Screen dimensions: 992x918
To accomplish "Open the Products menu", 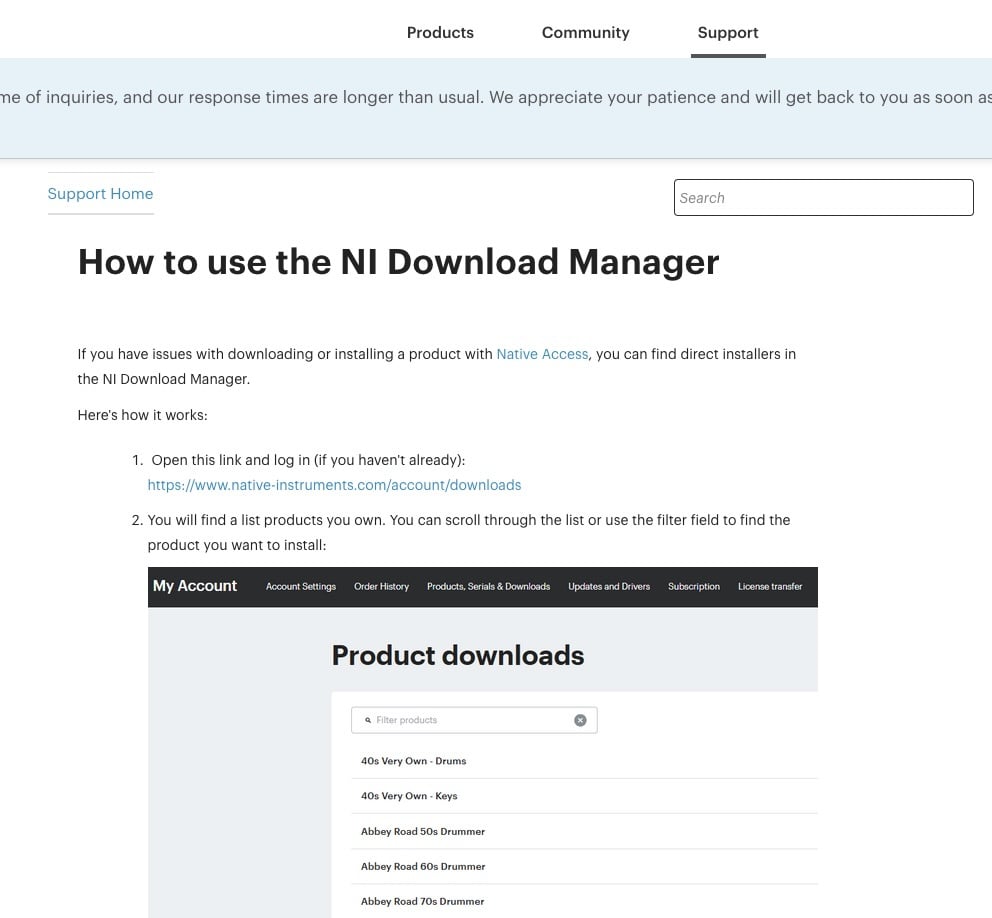I will click(x=440, y=32).
